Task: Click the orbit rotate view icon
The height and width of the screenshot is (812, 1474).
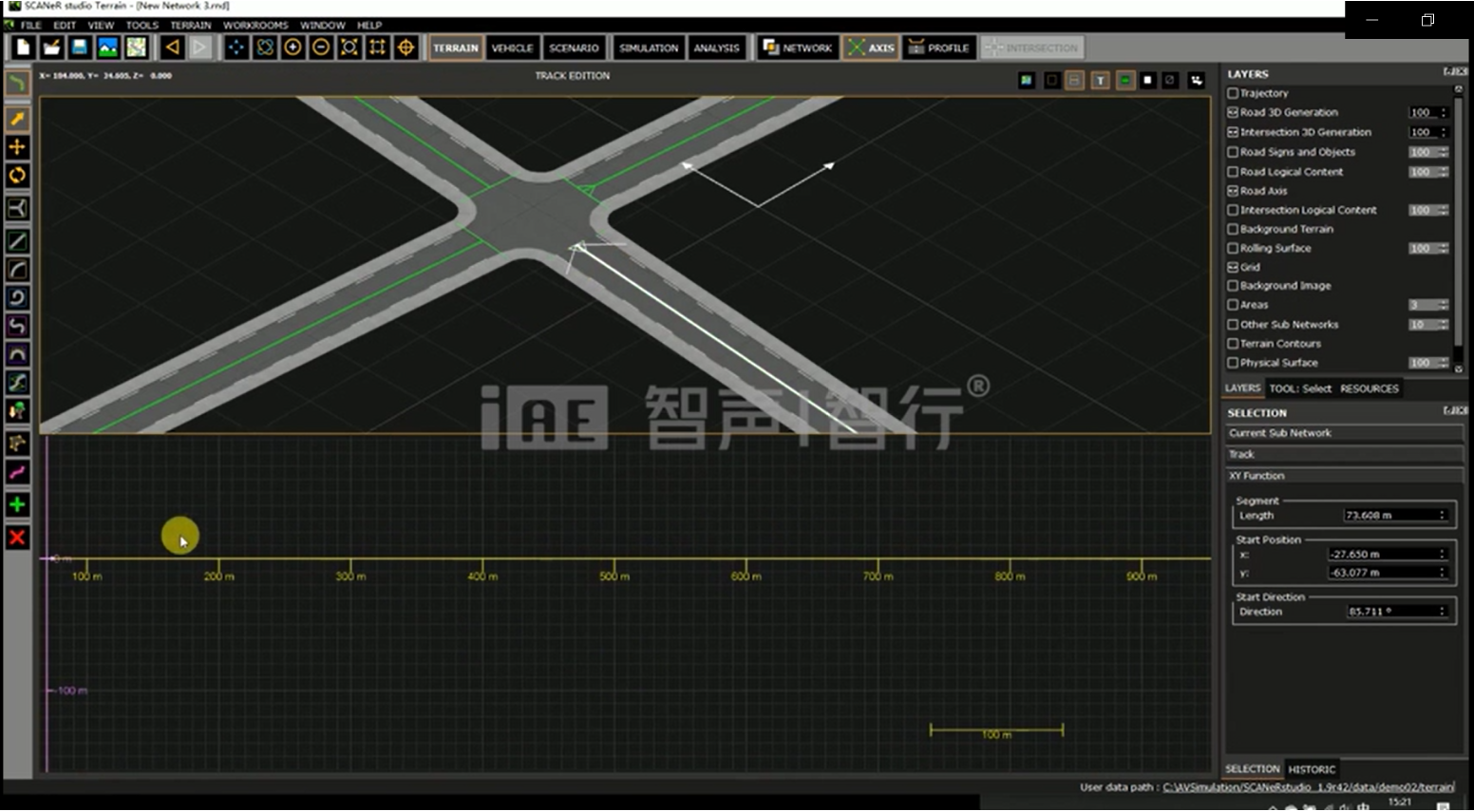Action: pos(265,47)
